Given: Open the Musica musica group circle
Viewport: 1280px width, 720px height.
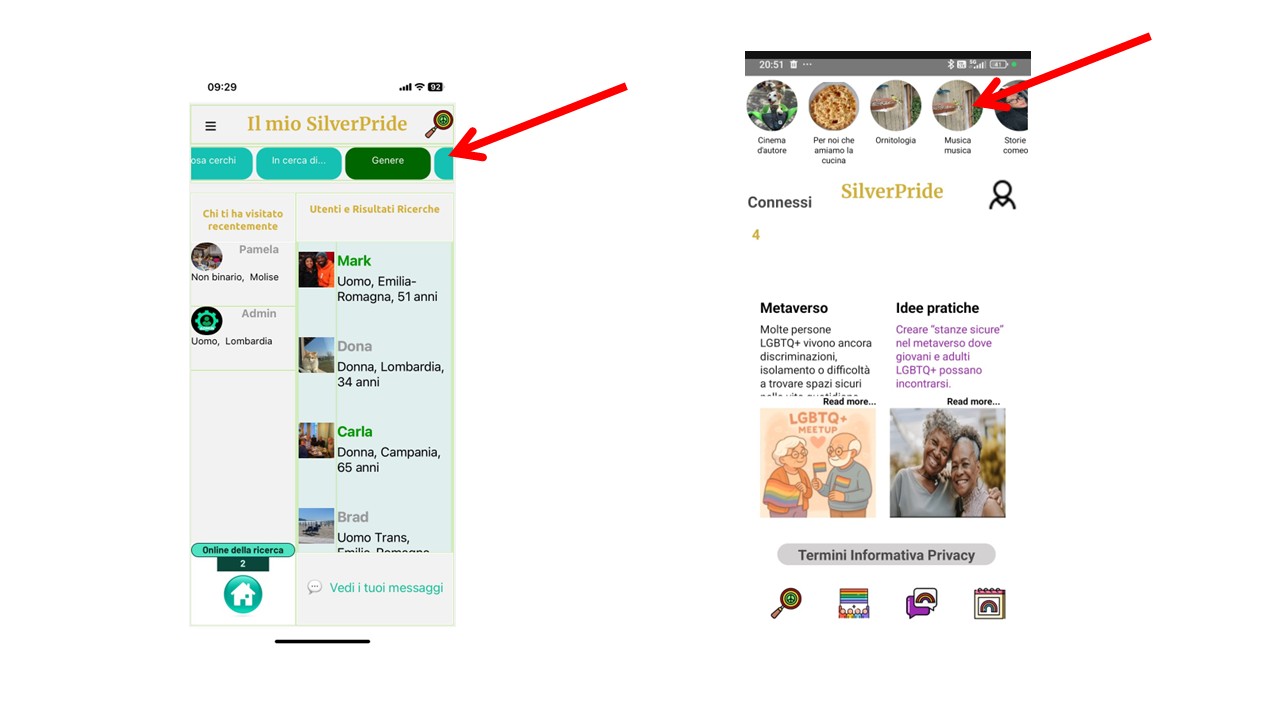Looking at the screenshot, I should (x=957, y=106).
